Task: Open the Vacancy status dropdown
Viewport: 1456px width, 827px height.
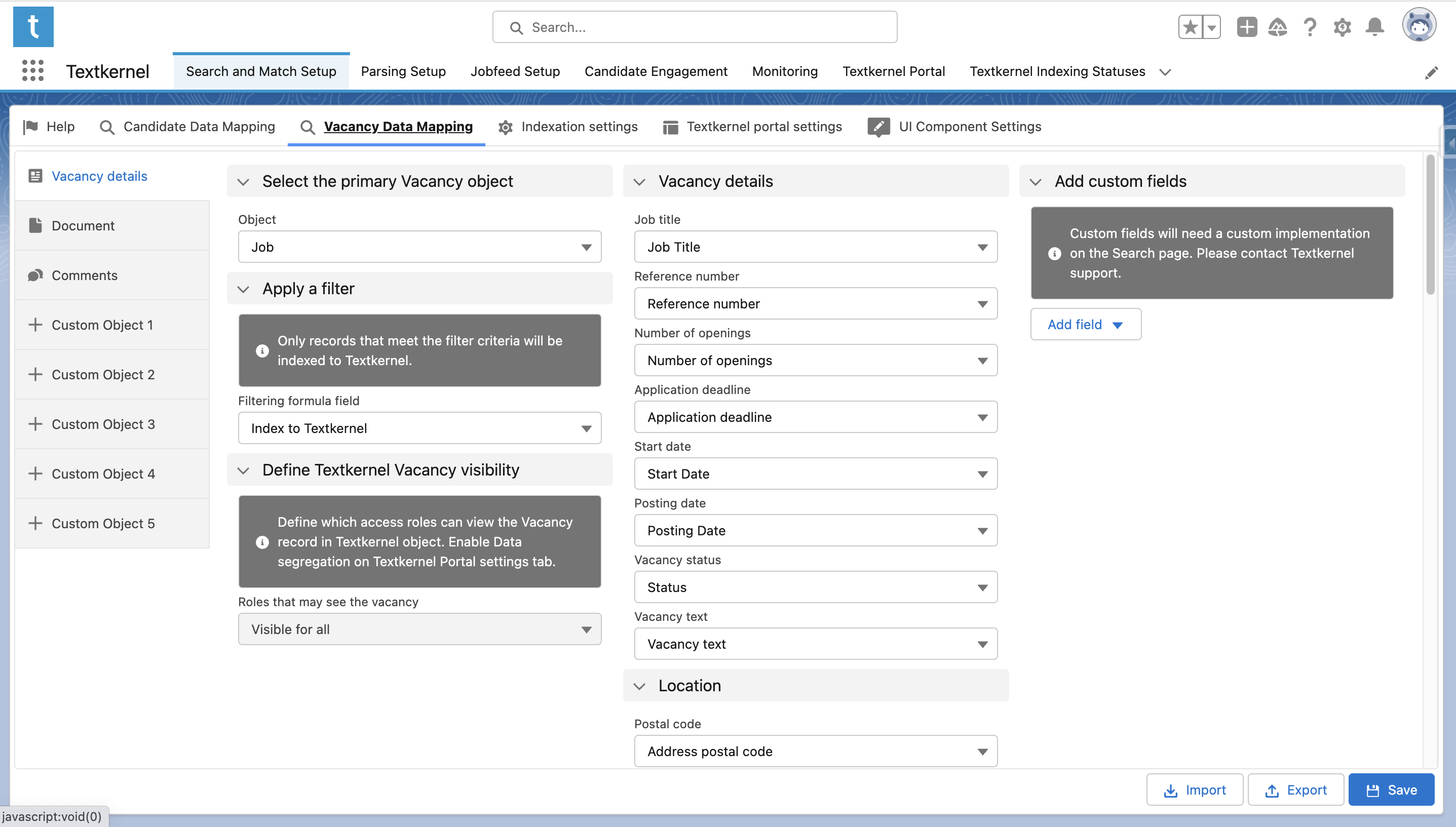Action: pos(816,587)
